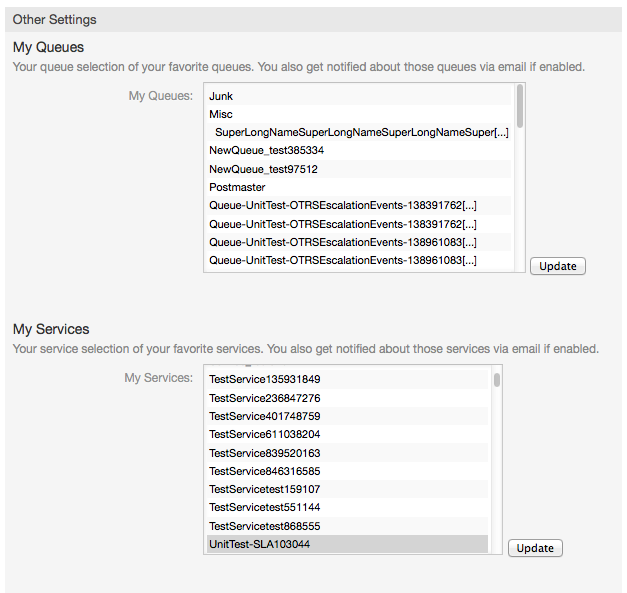Choose NewQueue_test97512 in My Queues
The image size is (627, 593).
click(263, 169)
